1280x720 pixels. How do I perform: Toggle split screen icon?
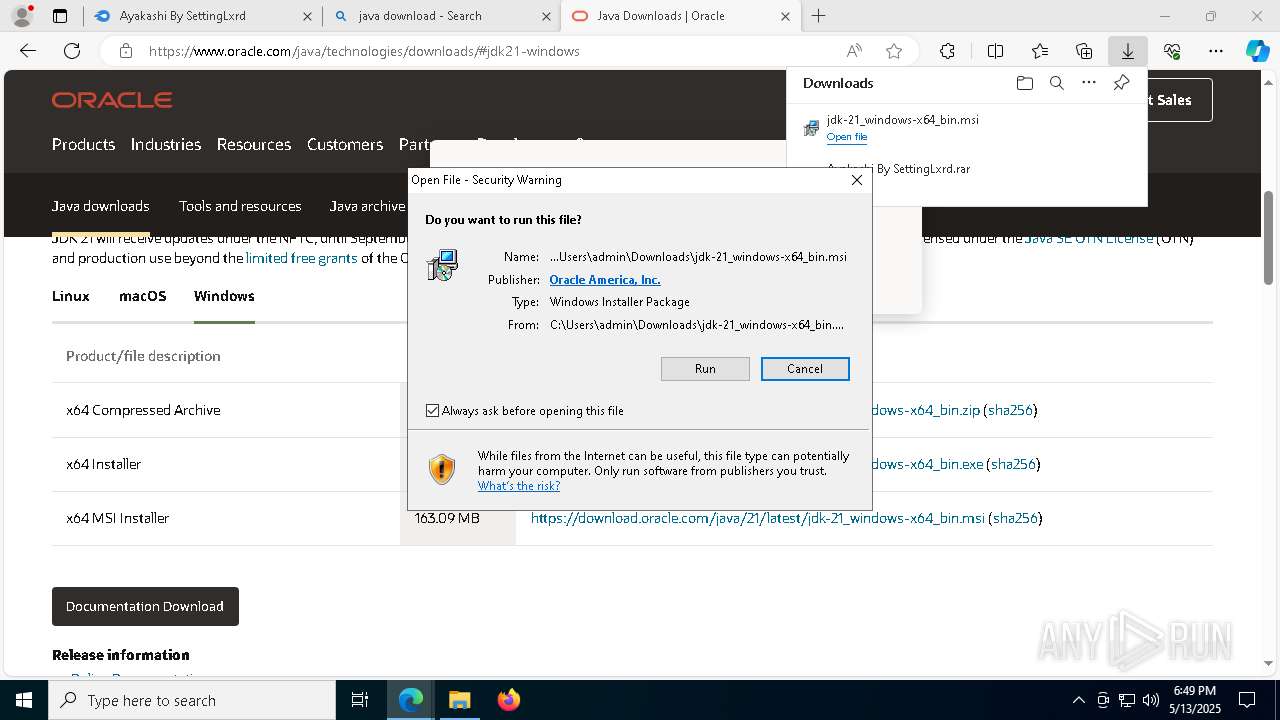click(x=995, y=51)
